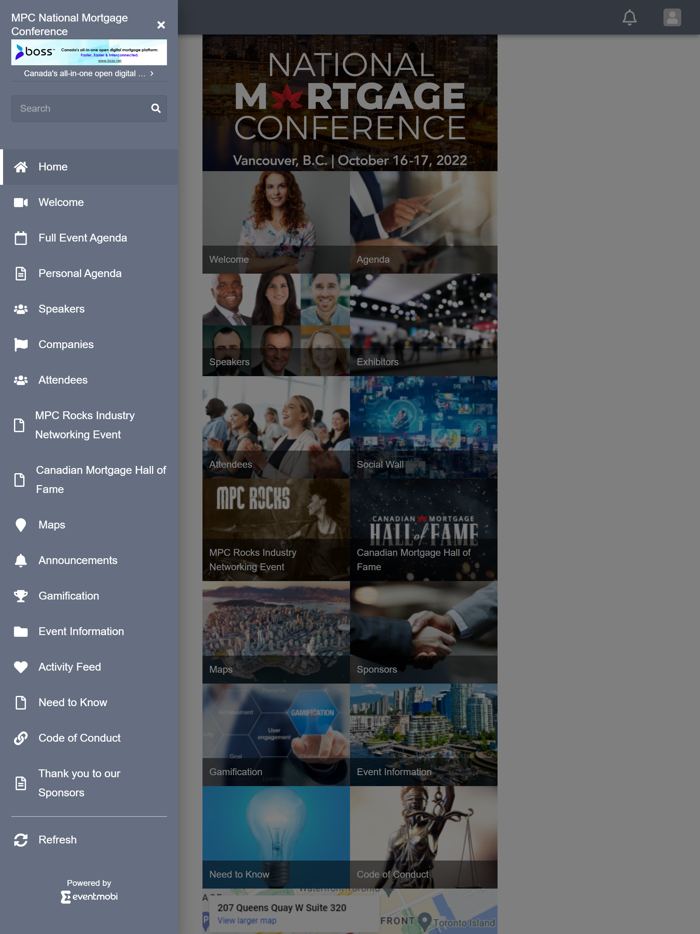The width and height of the screenshot is (700, 934).
Task: Open the MPC Rocks Industry Networking Event tile
Action: [x=276, y=530]
